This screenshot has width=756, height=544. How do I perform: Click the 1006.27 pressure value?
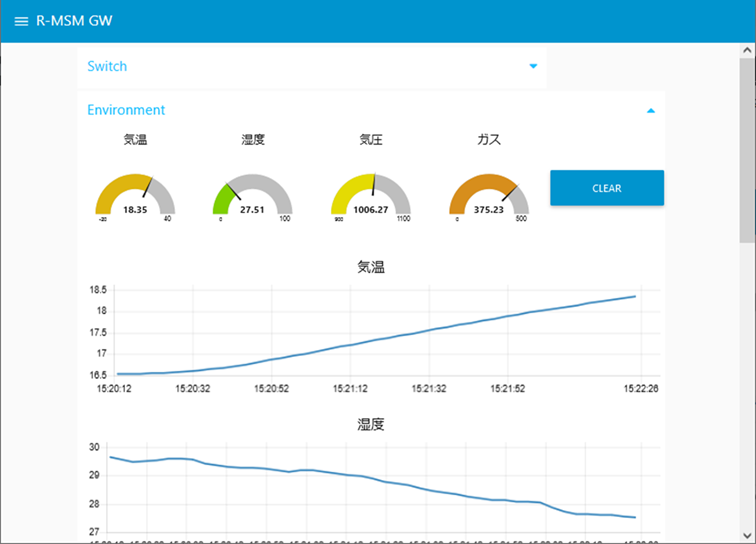pos(371,210)
